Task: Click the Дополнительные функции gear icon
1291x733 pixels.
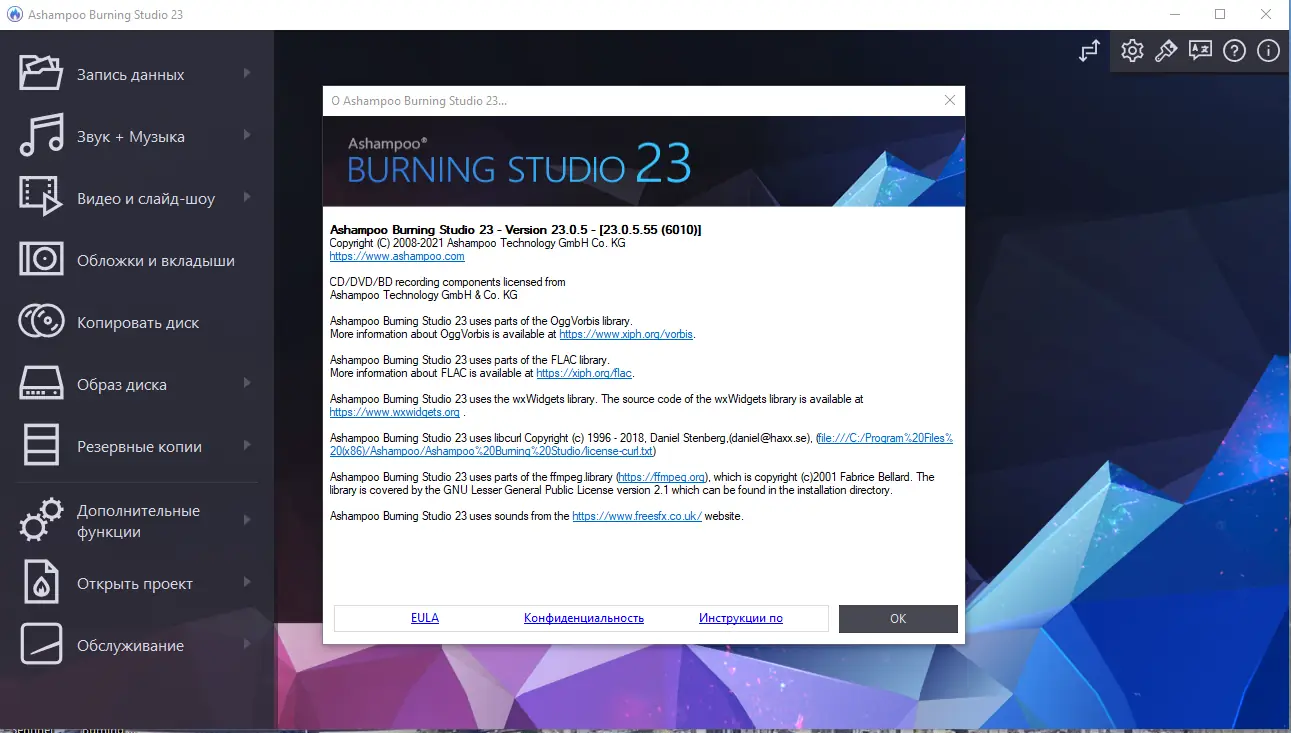Action: [40, 520]
